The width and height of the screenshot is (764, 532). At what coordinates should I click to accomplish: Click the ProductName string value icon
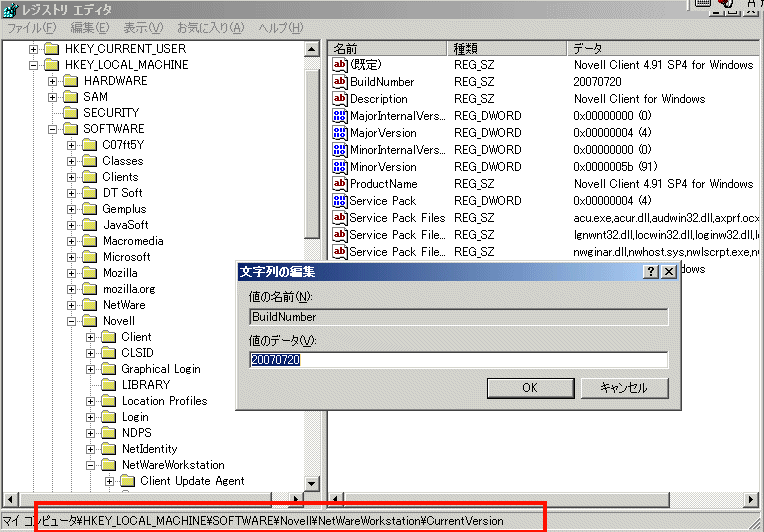(340, 184)
